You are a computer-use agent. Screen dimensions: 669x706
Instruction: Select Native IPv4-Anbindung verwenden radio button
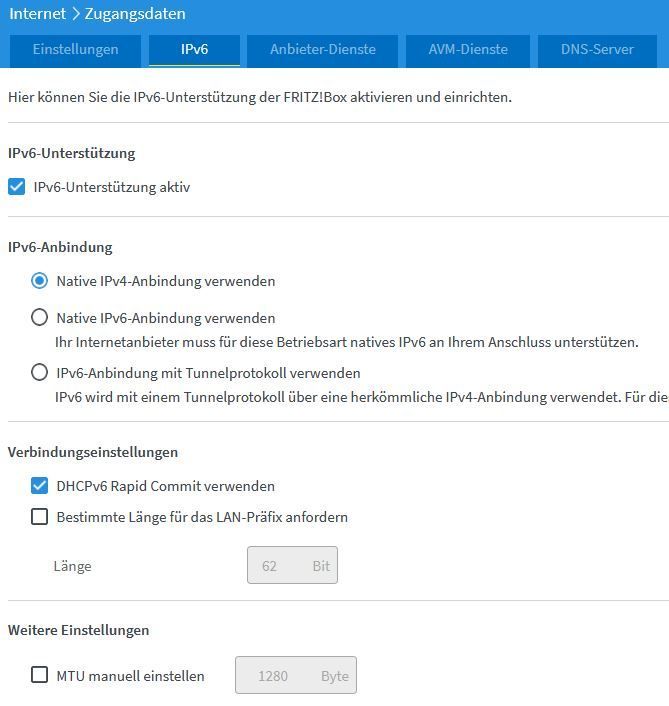pos(40,281)
